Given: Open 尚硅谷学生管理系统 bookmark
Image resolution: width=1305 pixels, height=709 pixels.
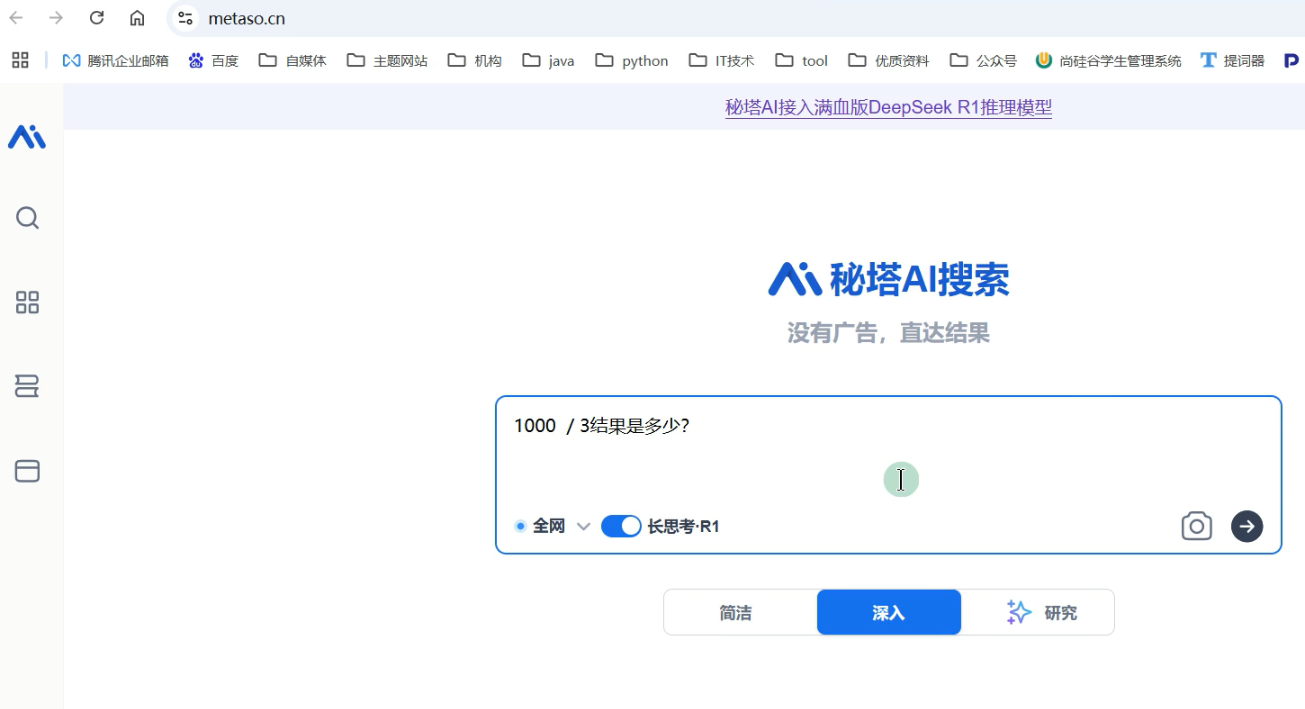Looking at the screenshot, I should coord(1108,60).
